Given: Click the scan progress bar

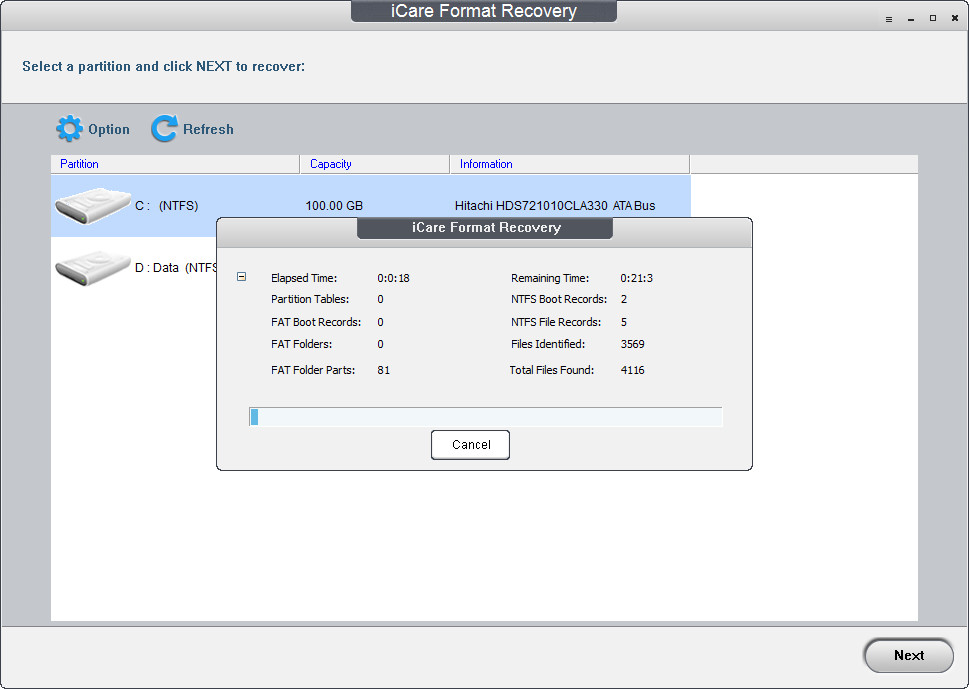Looking at the screenshot, I should (x=486, y=416).
